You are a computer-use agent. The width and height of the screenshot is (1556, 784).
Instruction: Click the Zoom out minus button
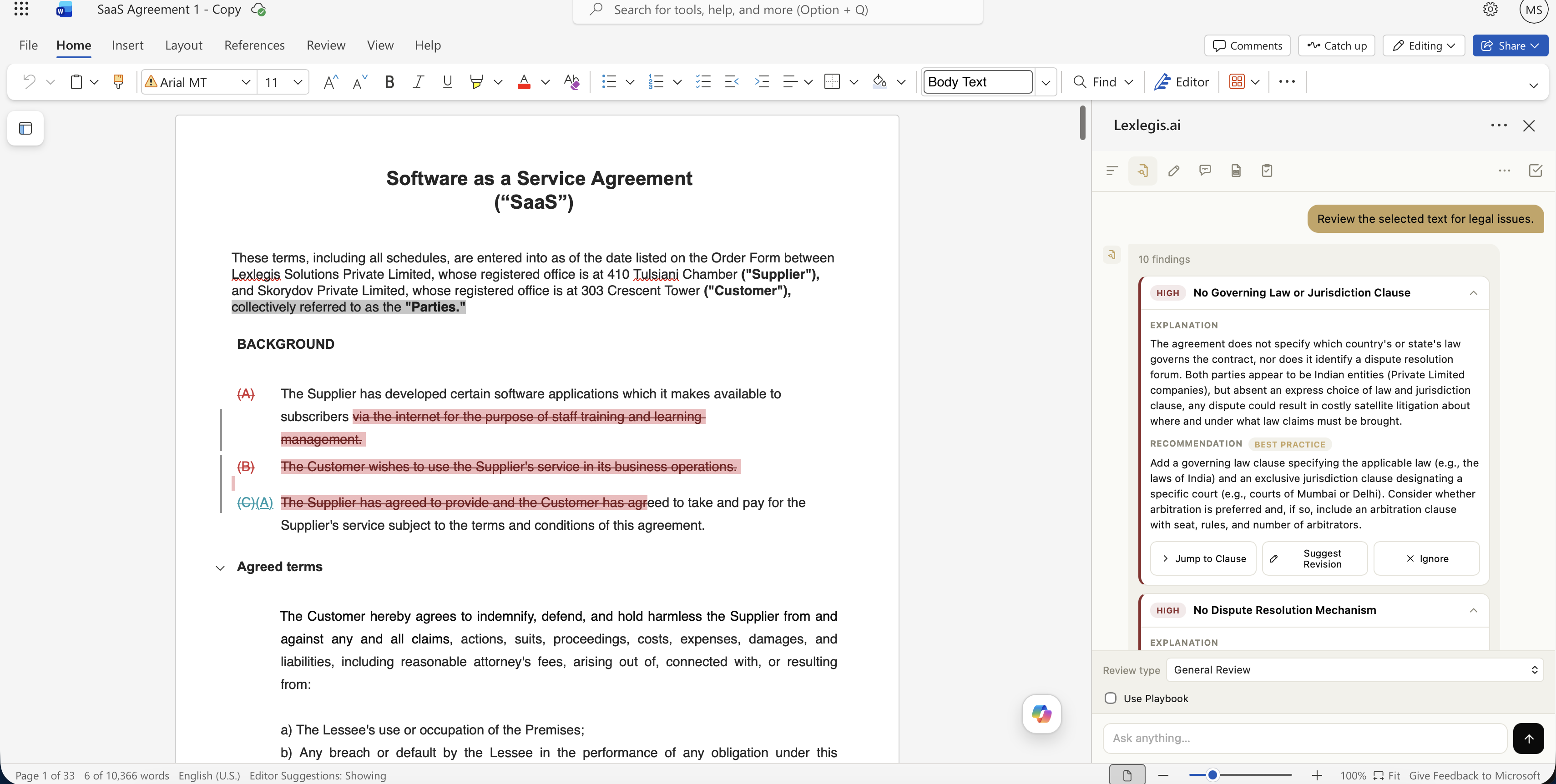click(1163, 775)
